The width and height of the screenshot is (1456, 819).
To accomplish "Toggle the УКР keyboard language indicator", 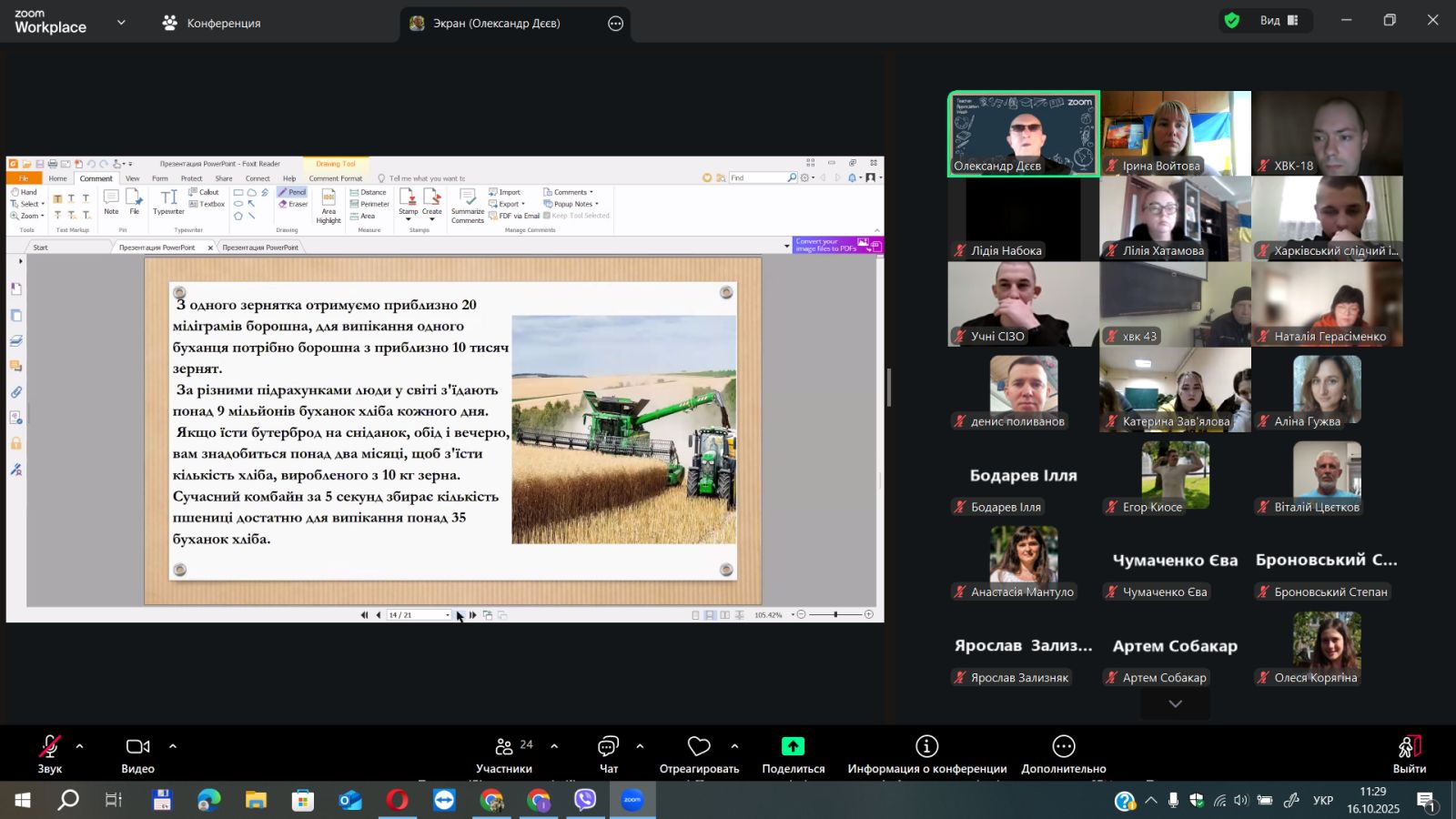I will point(1323,801).
